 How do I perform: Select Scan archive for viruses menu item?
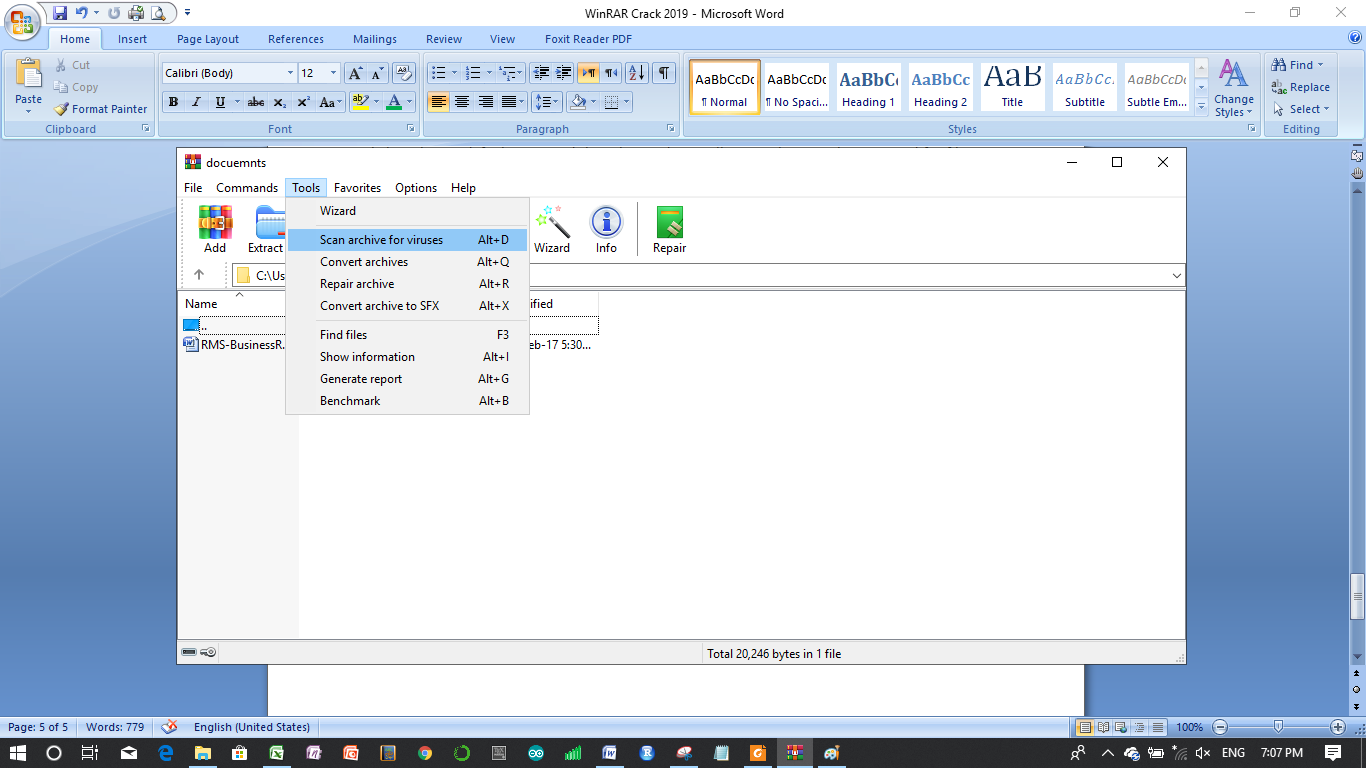407,240
